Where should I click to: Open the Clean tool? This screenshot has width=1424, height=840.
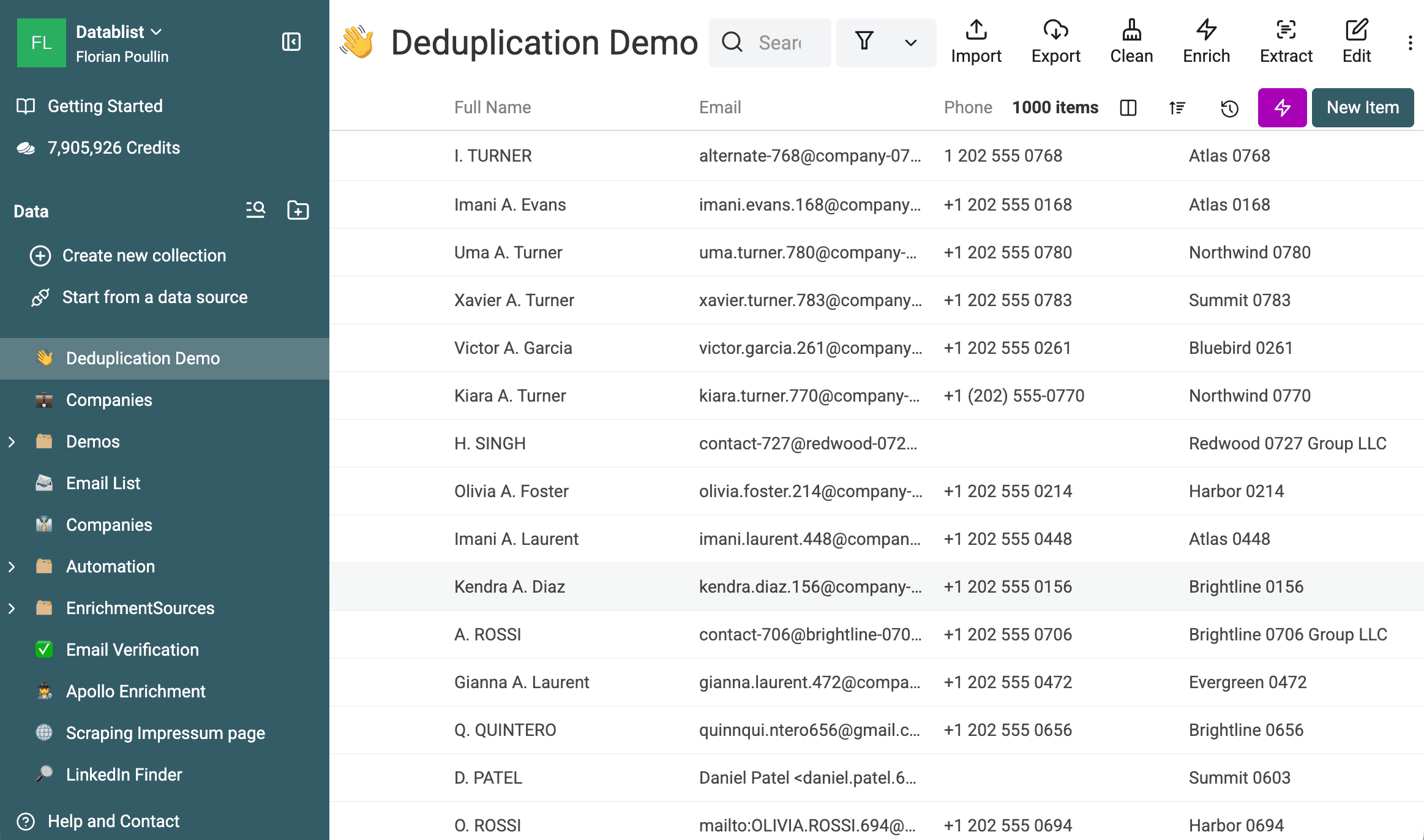click(1131, 42)
